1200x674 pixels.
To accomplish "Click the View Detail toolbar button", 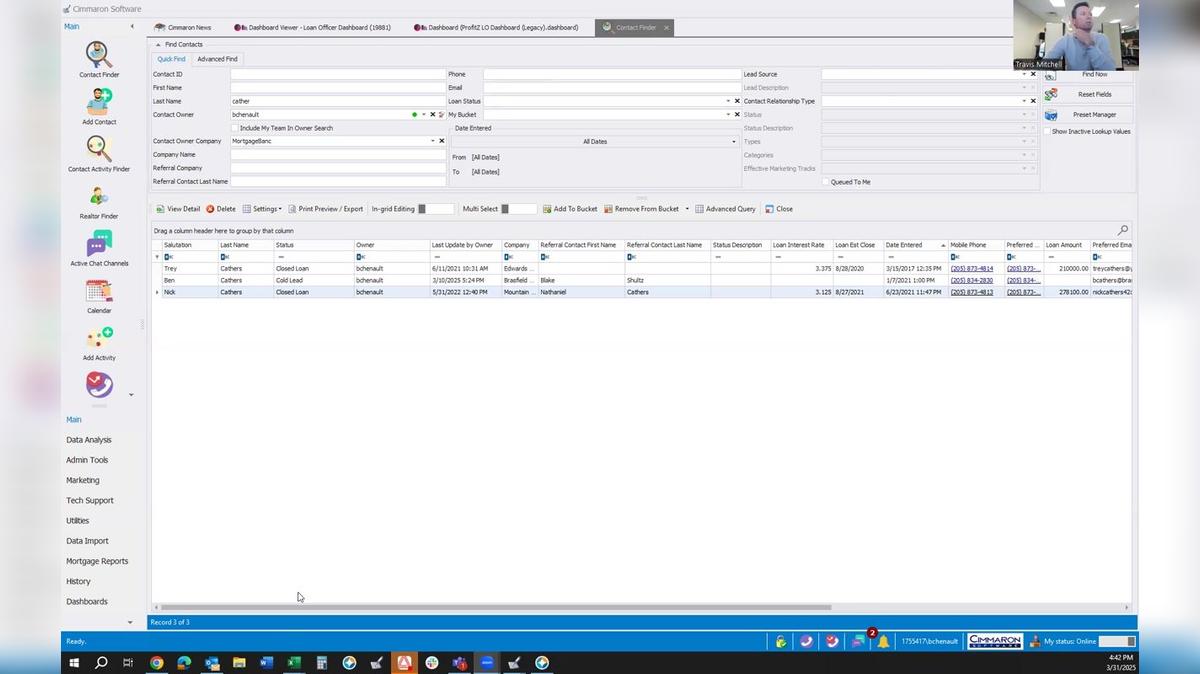I will click(177, 209).
